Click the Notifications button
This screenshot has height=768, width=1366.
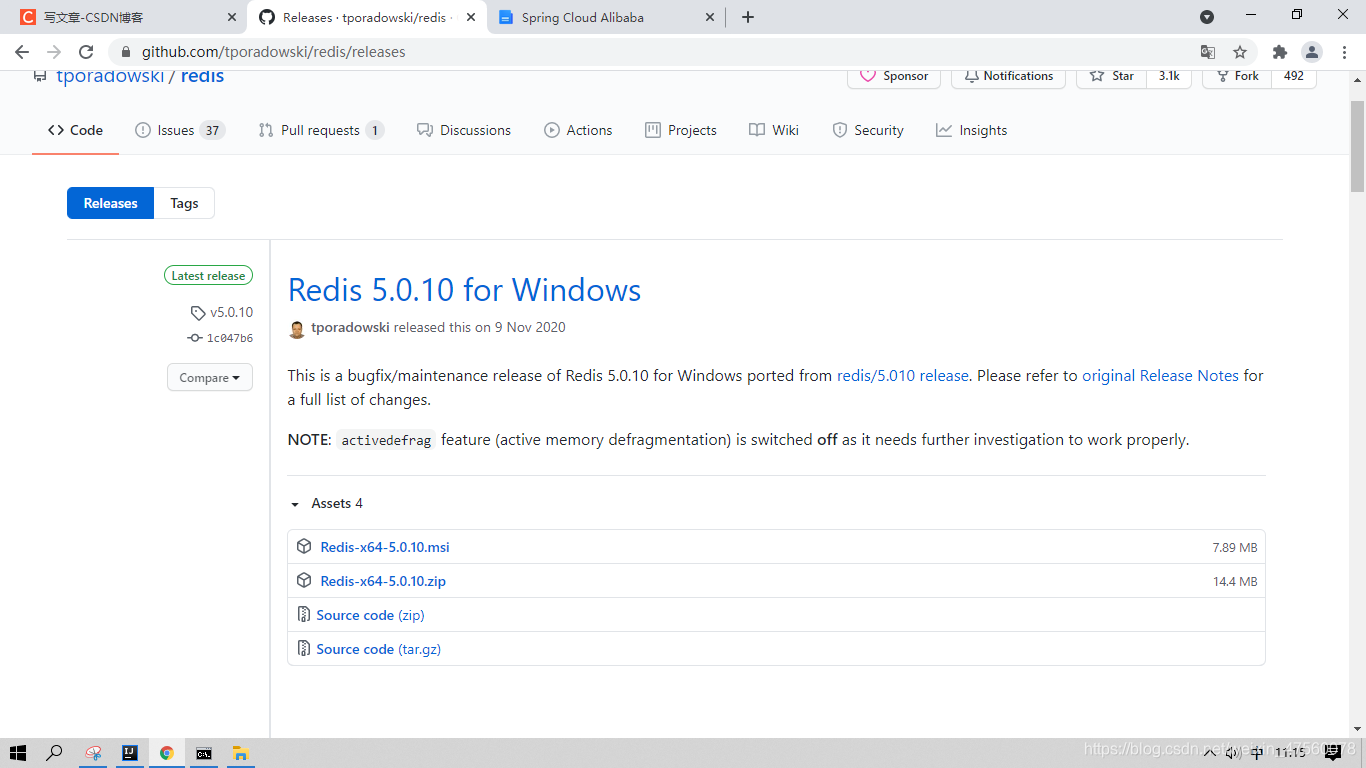click(1008, 76)
